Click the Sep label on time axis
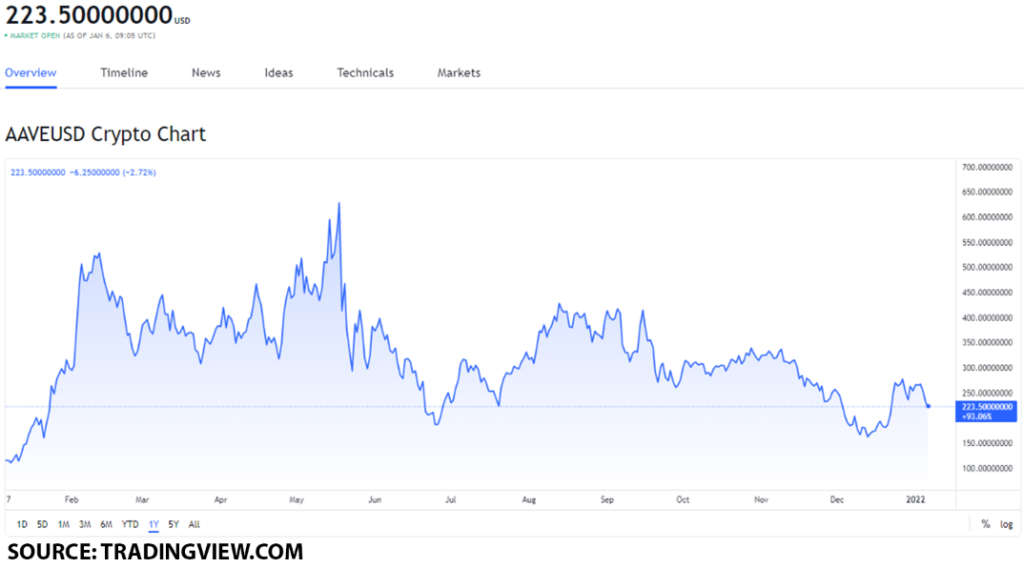Viewport: 1024px width, 568px height. pos(607,499)
